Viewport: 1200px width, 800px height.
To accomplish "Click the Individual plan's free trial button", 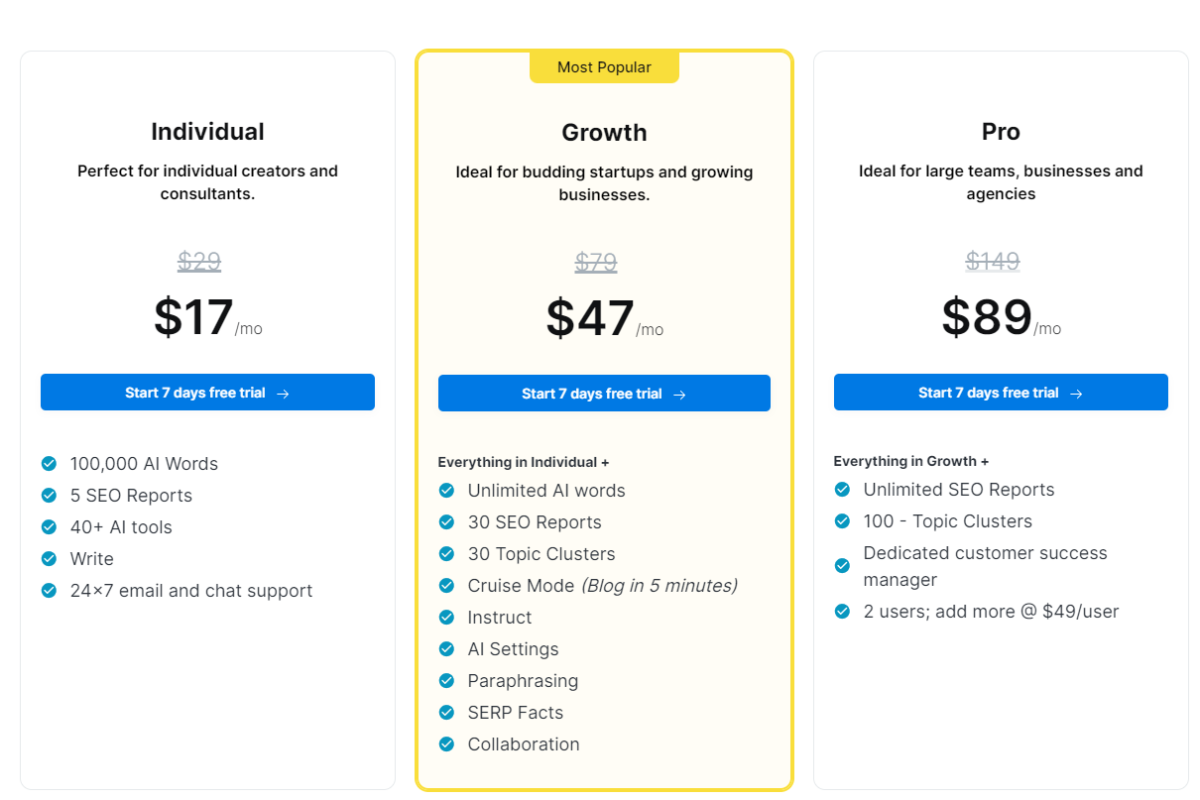I will (x=207, y=392).
